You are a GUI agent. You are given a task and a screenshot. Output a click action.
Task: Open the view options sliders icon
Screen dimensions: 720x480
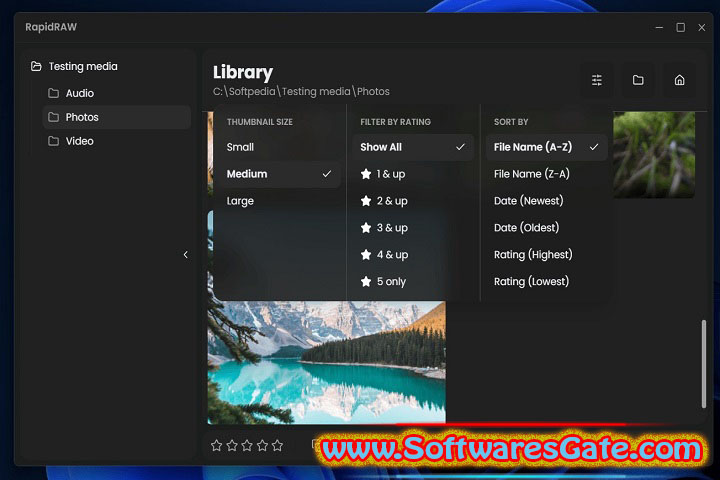pos(596,80)
